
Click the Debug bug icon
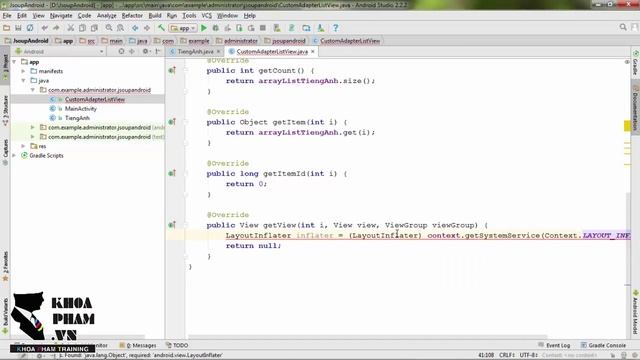[x=216, y=28]
